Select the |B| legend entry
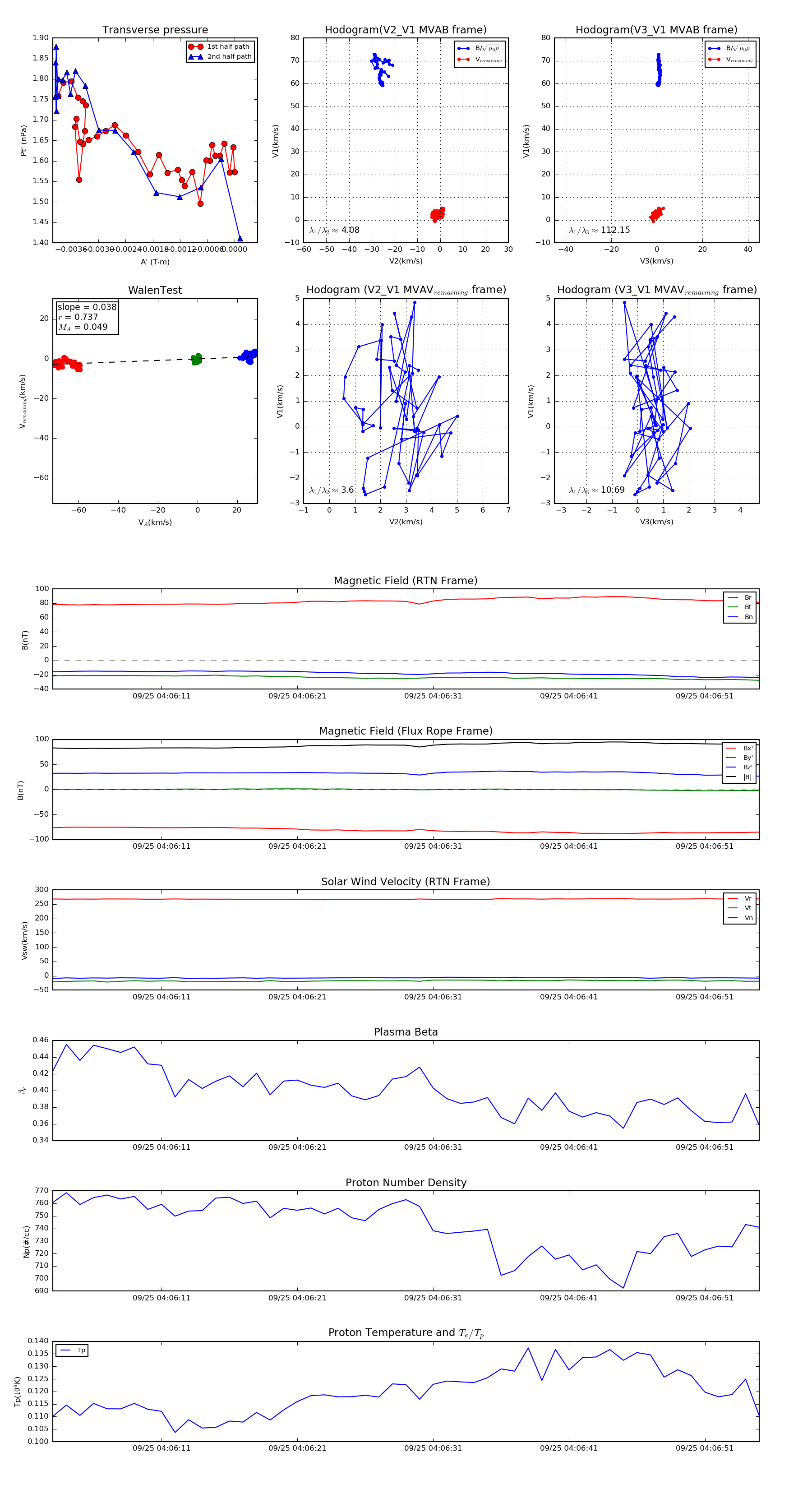812x1489 pixels. coord(739,777)
